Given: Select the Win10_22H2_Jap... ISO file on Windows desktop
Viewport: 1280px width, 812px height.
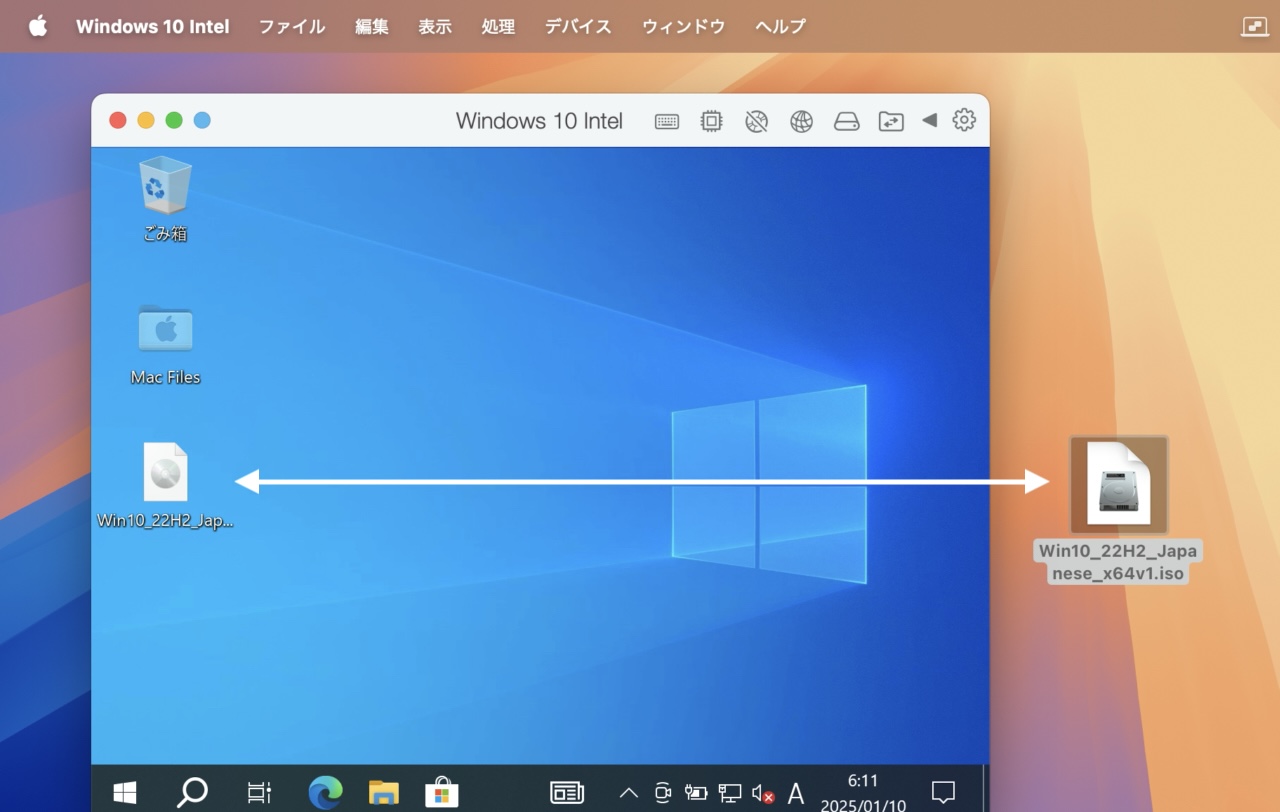Looking at the screenshot, I should click(x=165, y=485).
